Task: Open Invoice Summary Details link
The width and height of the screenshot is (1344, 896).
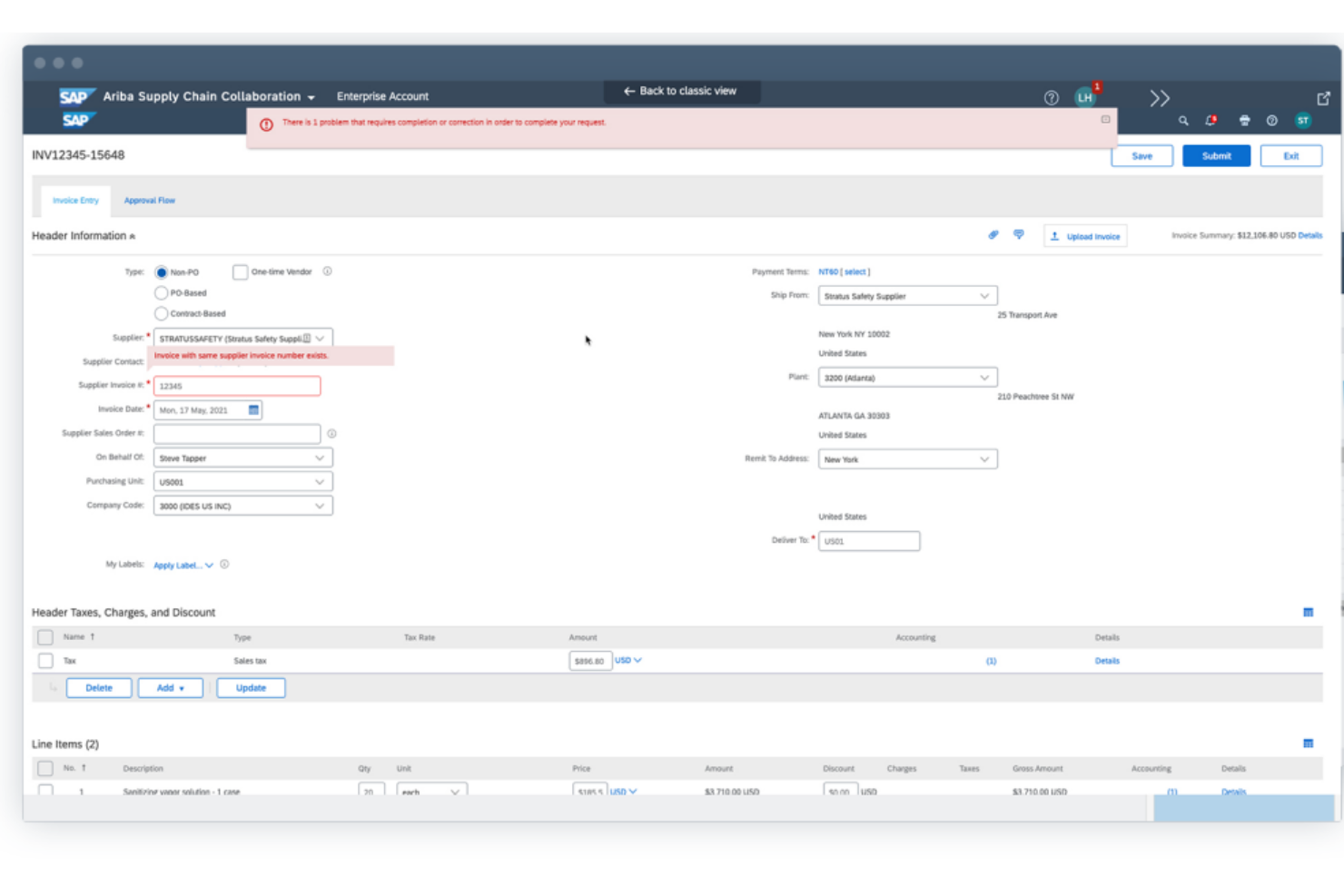Action: (x=1309, y=235)
